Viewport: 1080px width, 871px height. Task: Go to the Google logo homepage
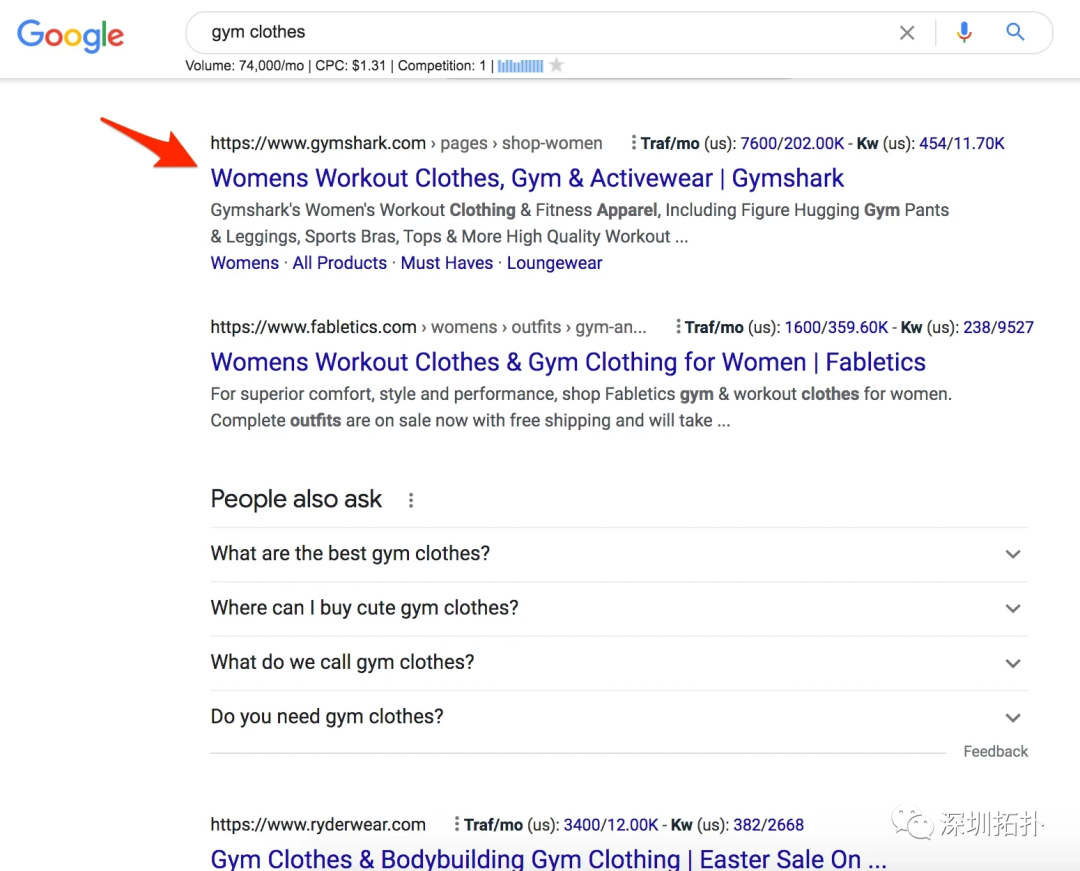tap(70, 35)
